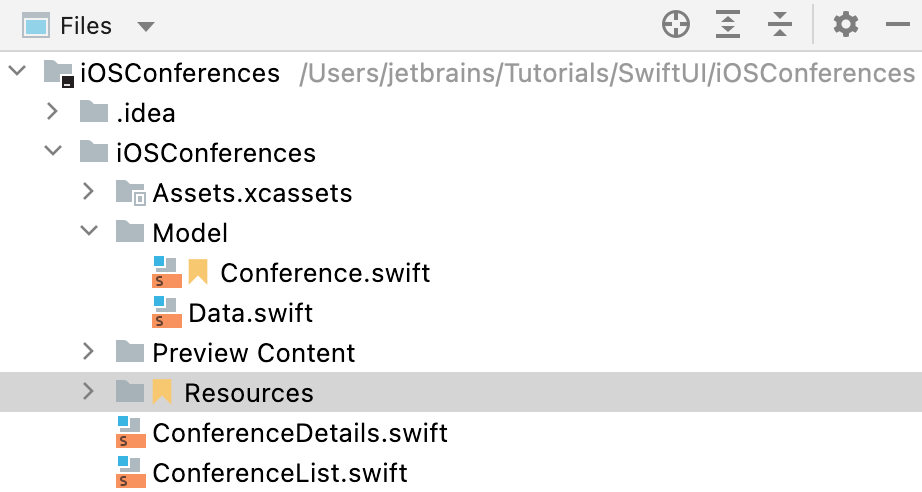Click the Files view title label
This screenshot has height=492, width=922.
click(86, 26)
